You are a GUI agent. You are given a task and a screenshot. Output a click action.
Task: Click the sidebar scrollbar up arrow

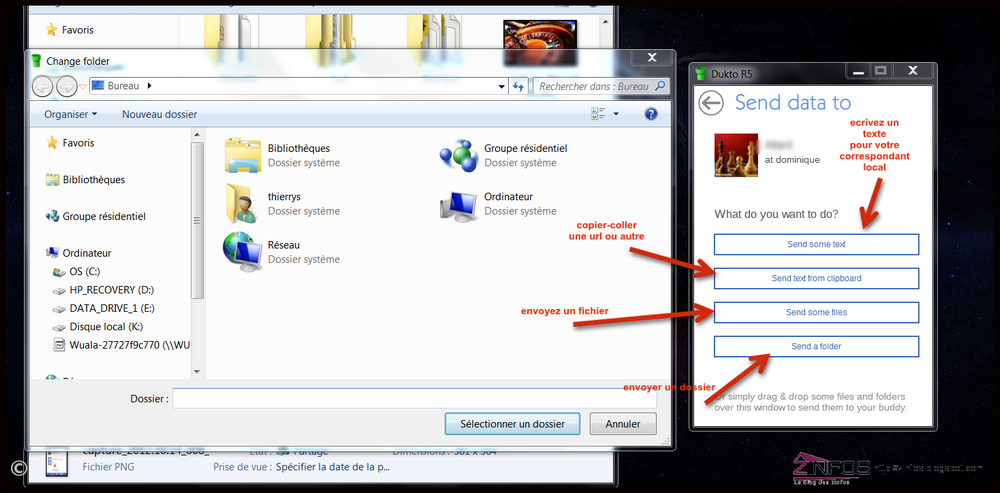[197, 135]
